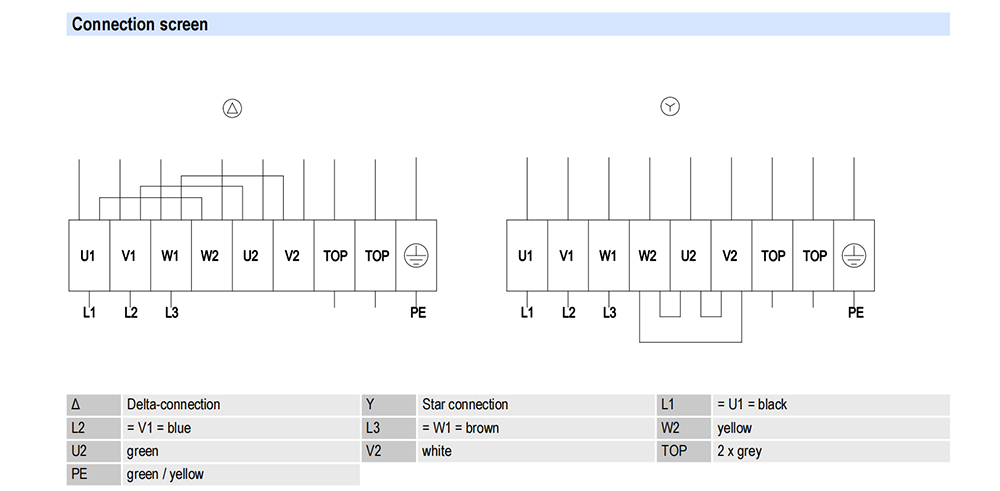The height and width of the screenshot is (491, 1000).
Task: Click the star connection circle symbol
Action: pyautogui.click(x=670, y=106)
